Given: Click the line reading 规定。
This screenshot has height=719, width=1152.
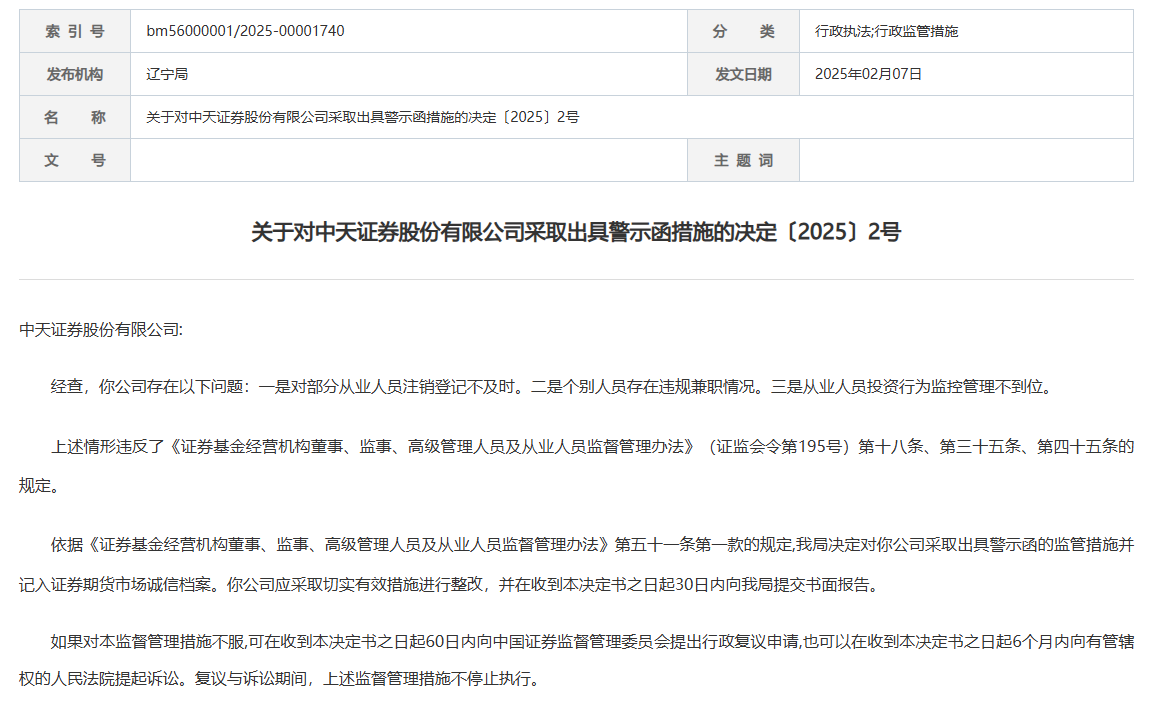Looking at the screenshot, I should [x=39, y=486].
